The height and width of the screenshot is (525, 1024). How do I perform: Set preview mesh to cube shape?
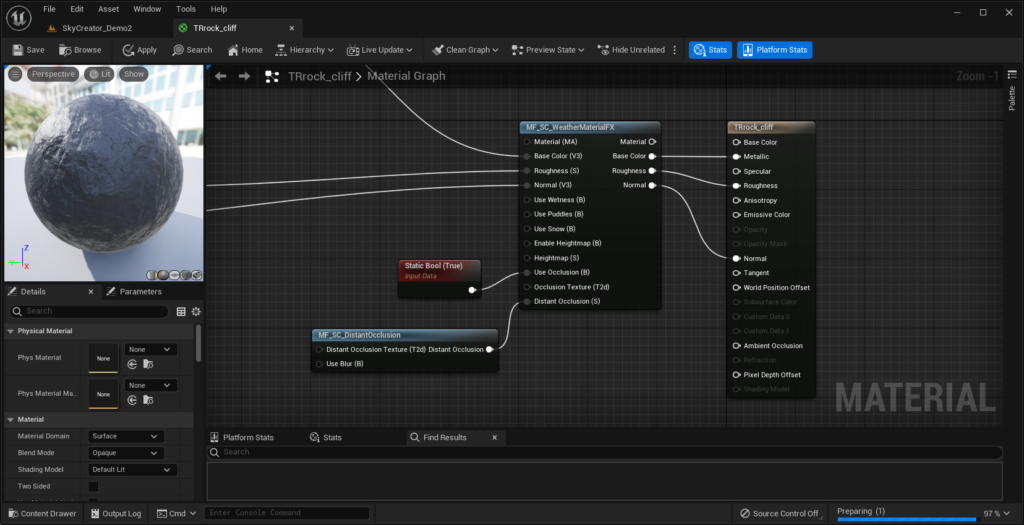[185, 275]
